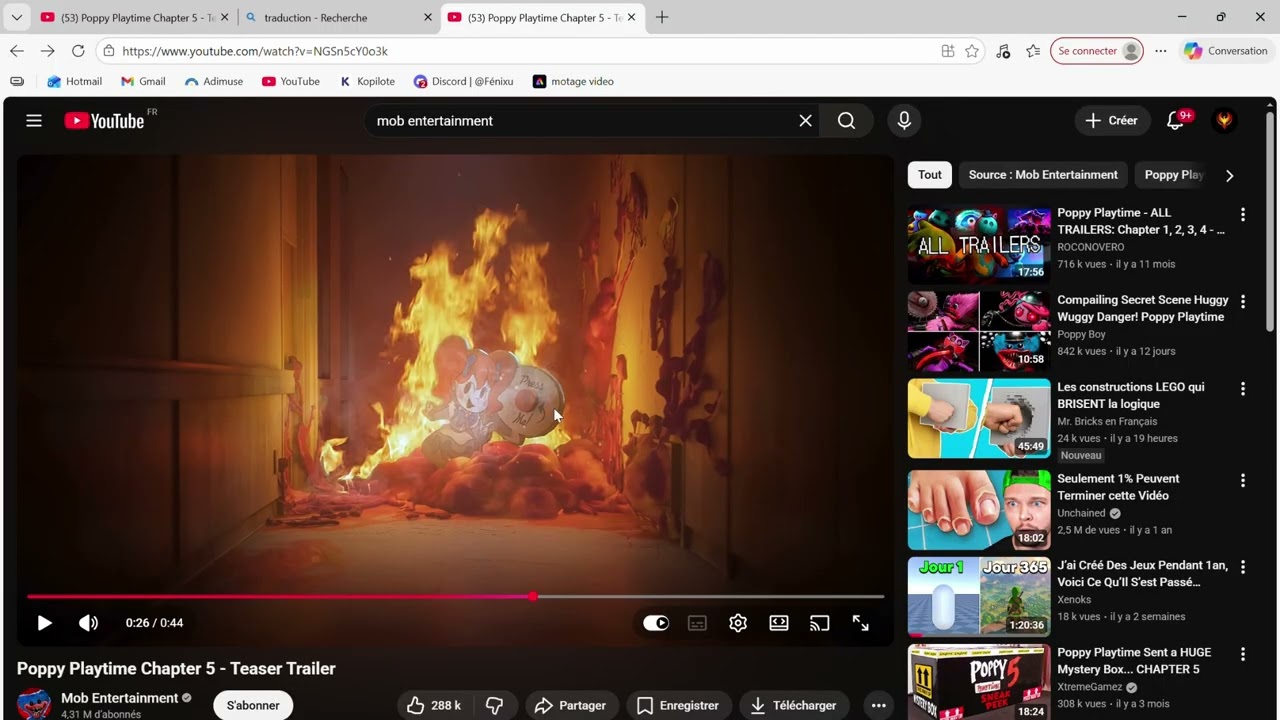Open Les constructions LEGO thumbnail

(979, 418)
